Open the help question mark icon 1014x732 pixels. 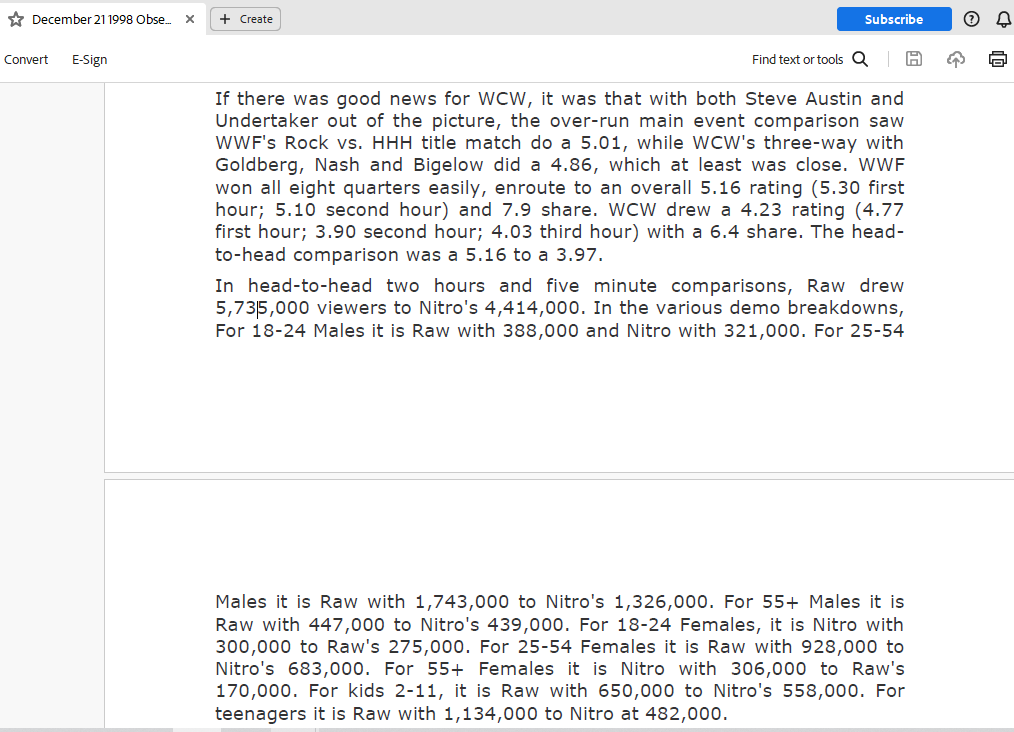(971, 19)
